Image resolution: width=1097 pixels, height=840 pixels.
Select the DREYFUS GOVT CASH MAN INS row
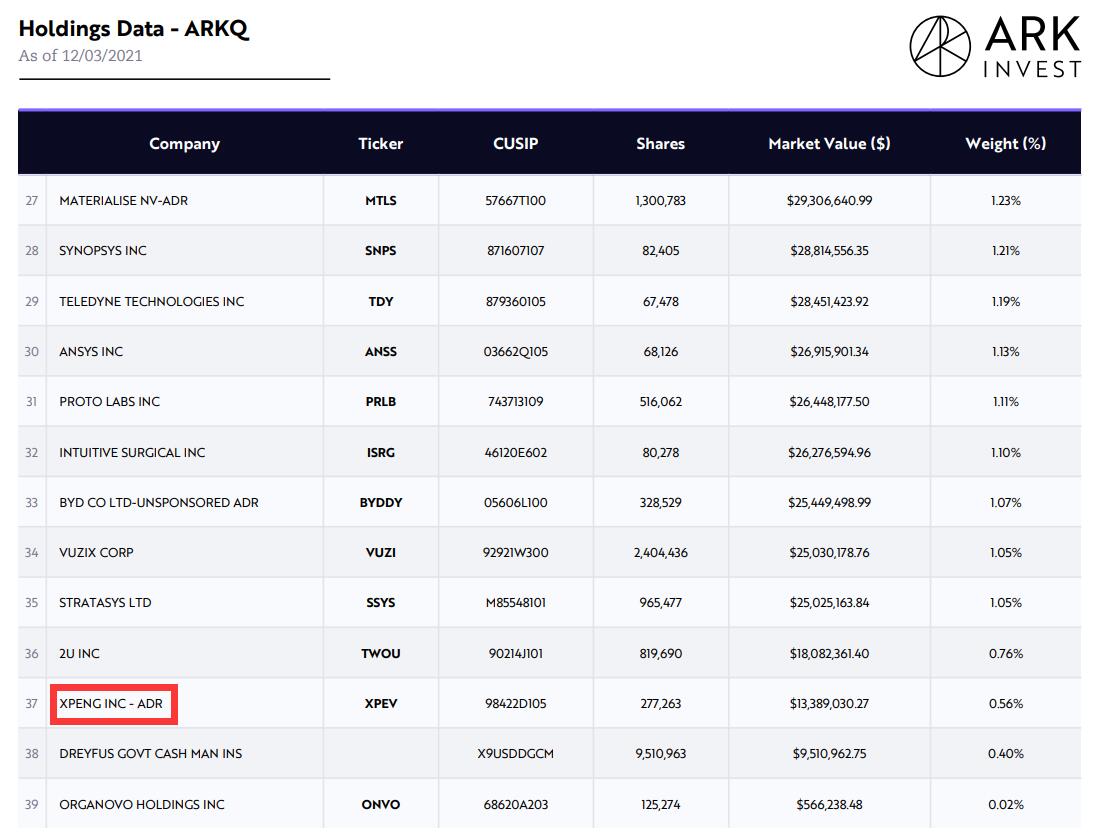click(150, 753)
